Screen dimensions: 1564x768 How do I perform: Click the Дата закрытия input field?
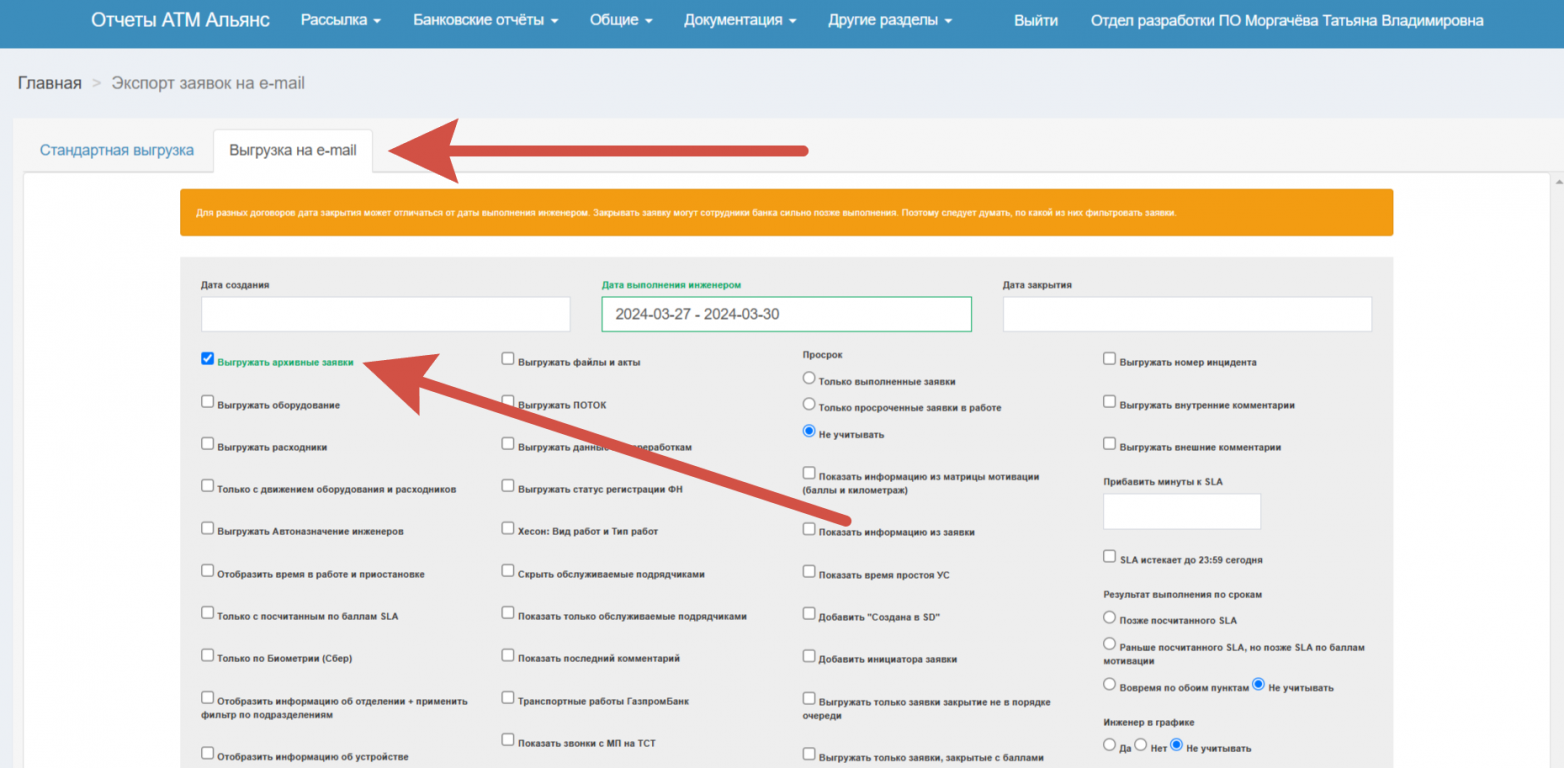click(1187, 314)
